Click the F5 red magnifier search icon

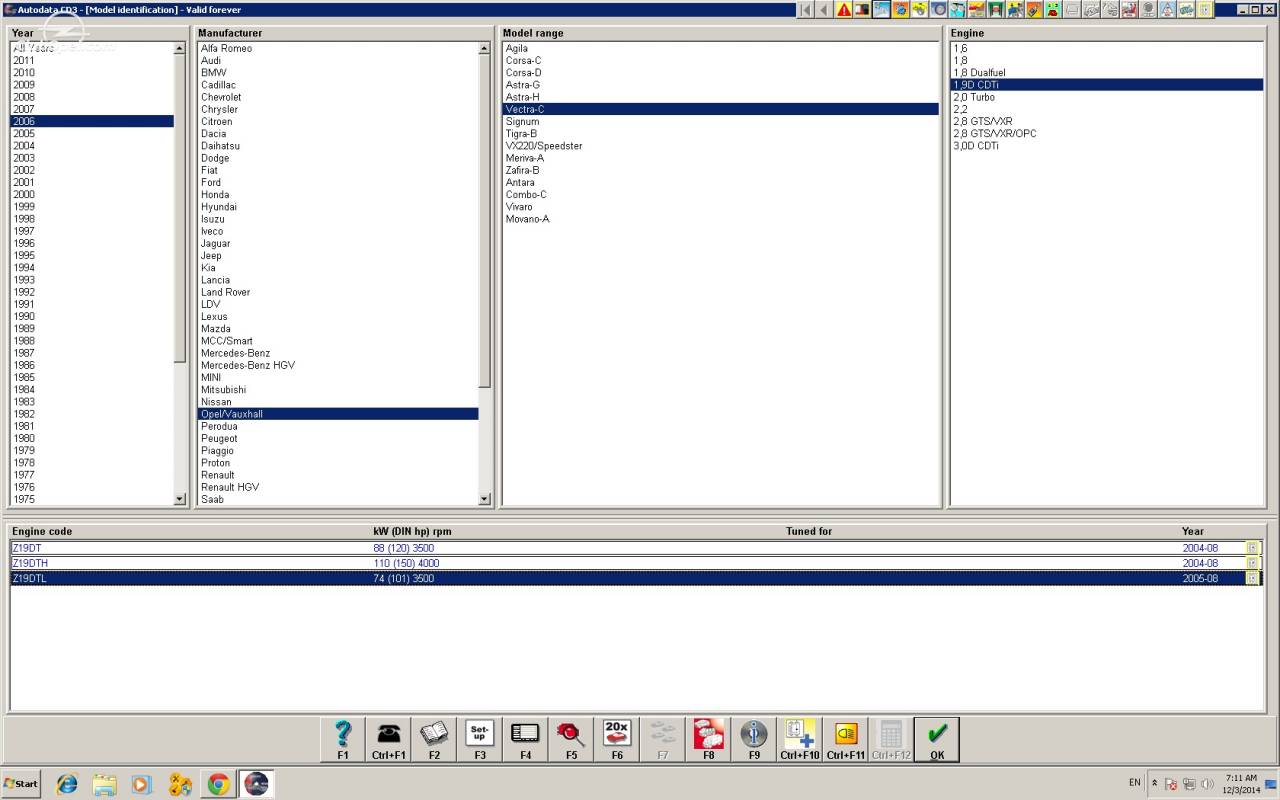[571, 739]
